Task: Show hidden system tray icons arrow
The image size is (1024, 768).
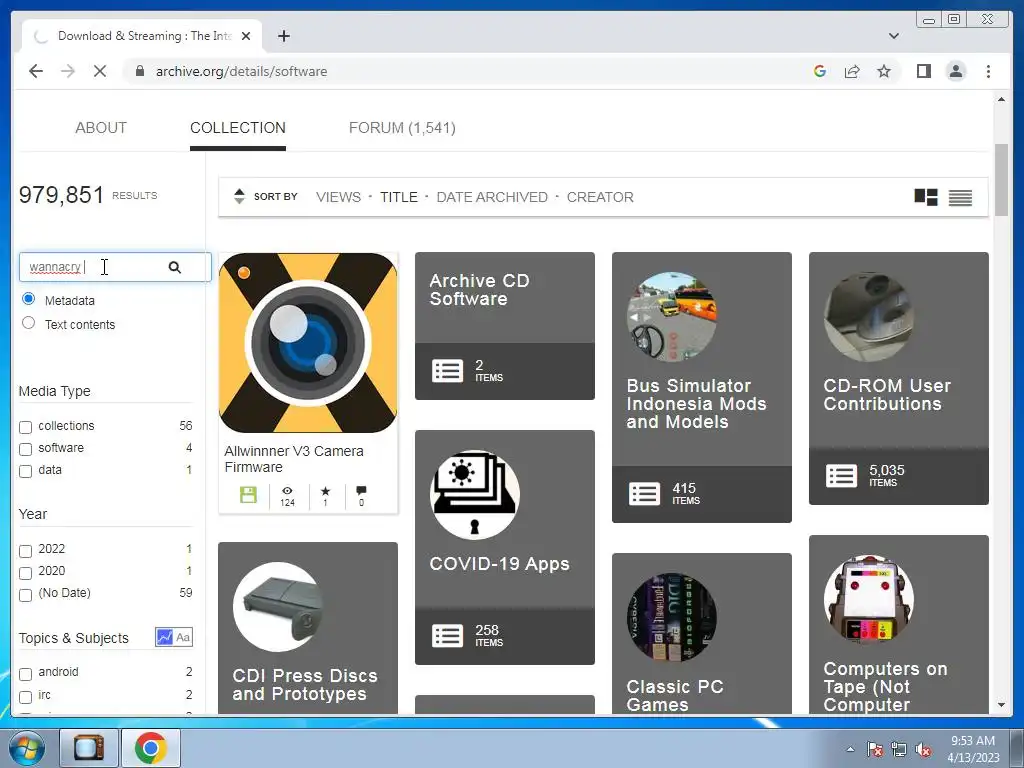Action: 850,749
